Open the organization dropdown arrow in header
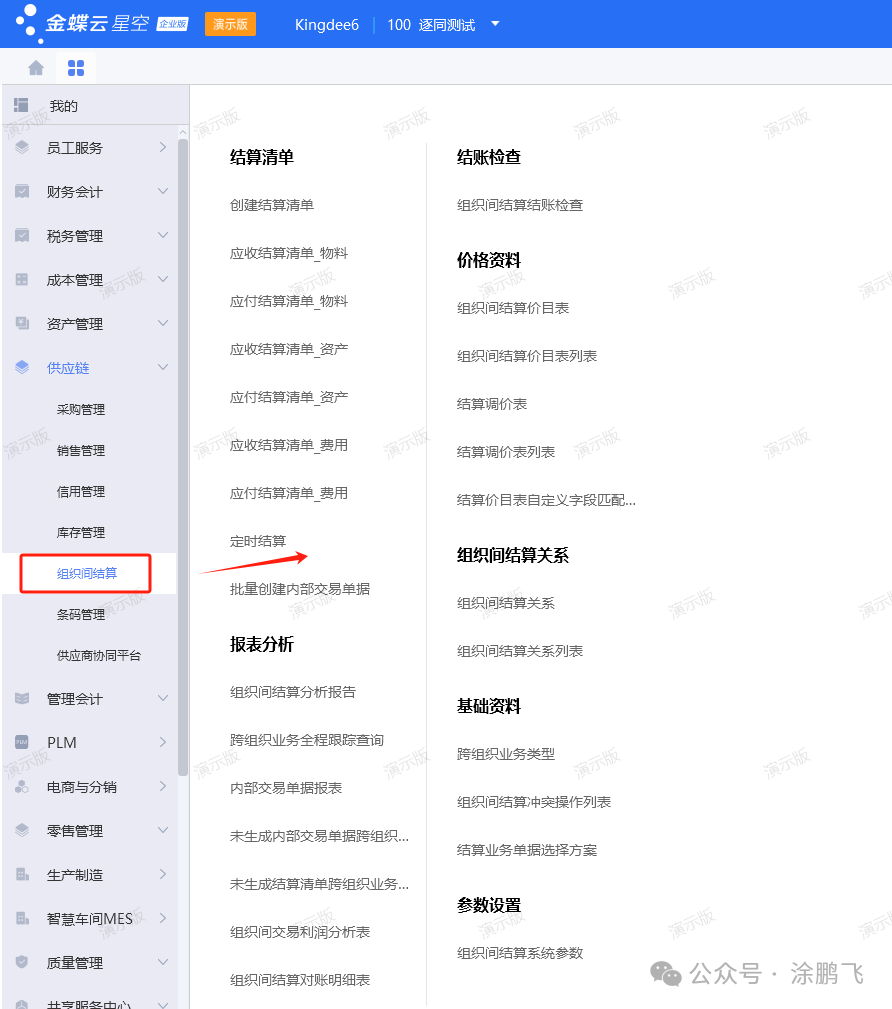Screen dimensions: 892x1009 coord(495,24)
